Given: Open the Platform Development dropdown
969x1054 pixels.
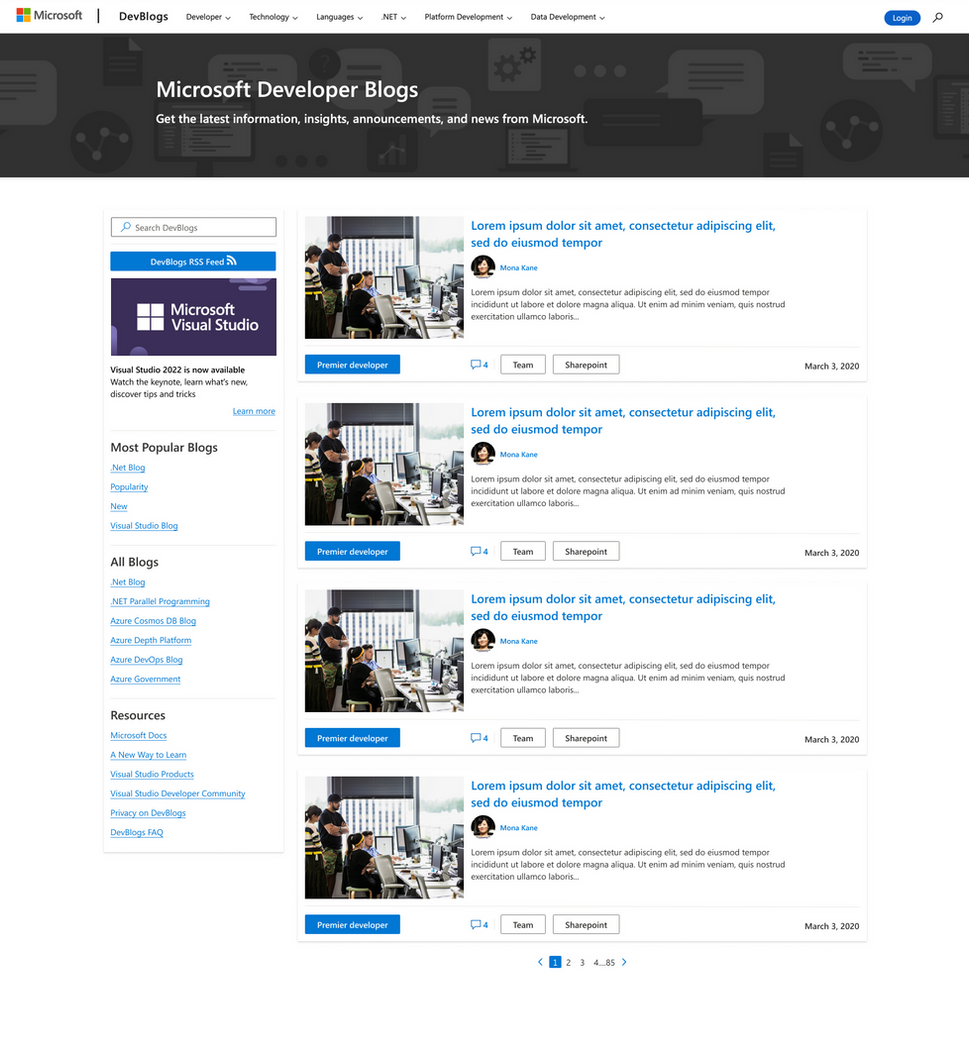Looking at the screenshot, I should [x=466, y=17].
